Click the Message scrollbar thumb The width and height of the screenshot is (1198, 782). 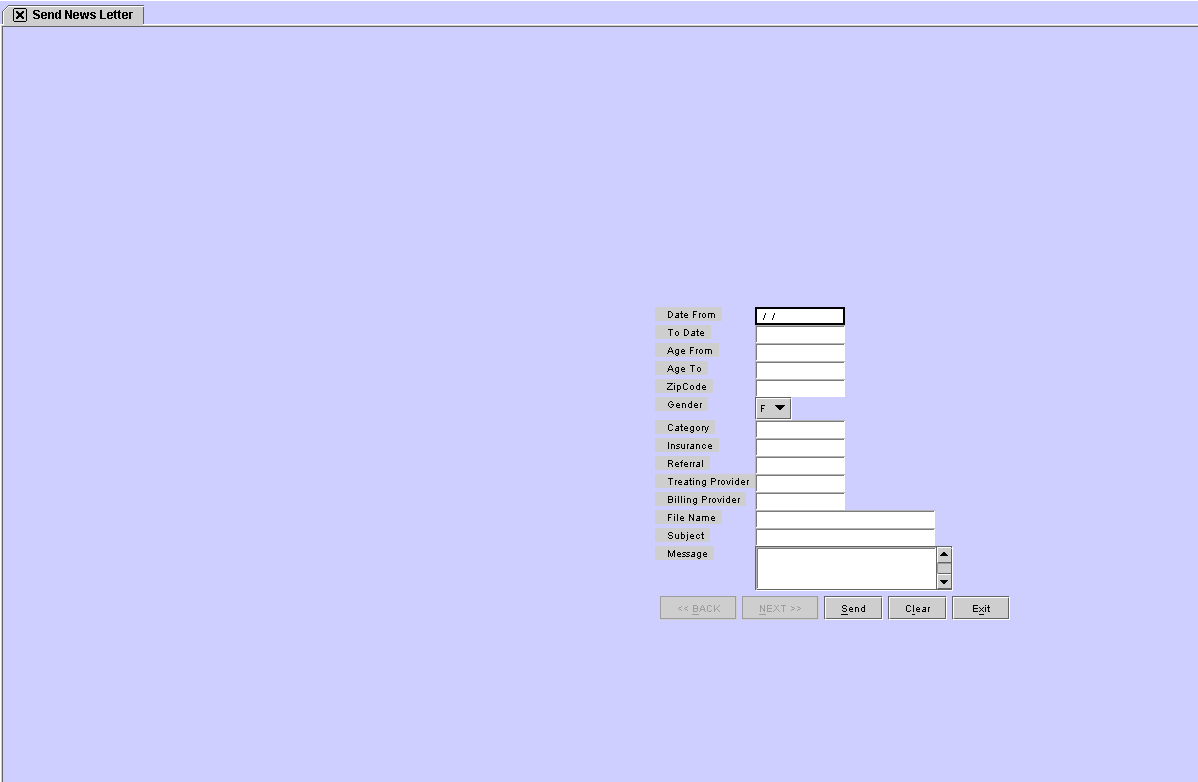click(x=944, y=568)
